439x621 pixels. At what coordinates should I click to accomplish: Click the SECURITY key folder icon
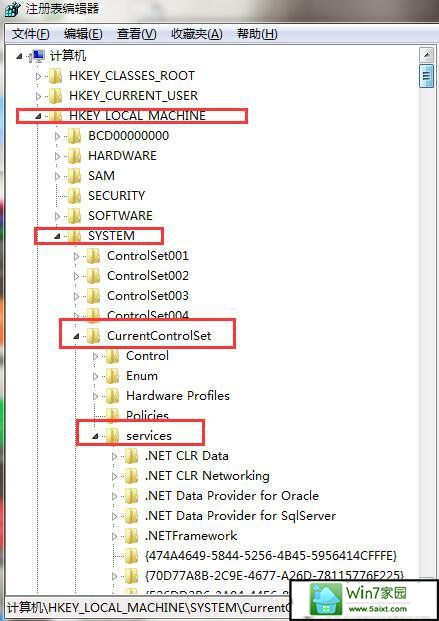coord(74,196)
